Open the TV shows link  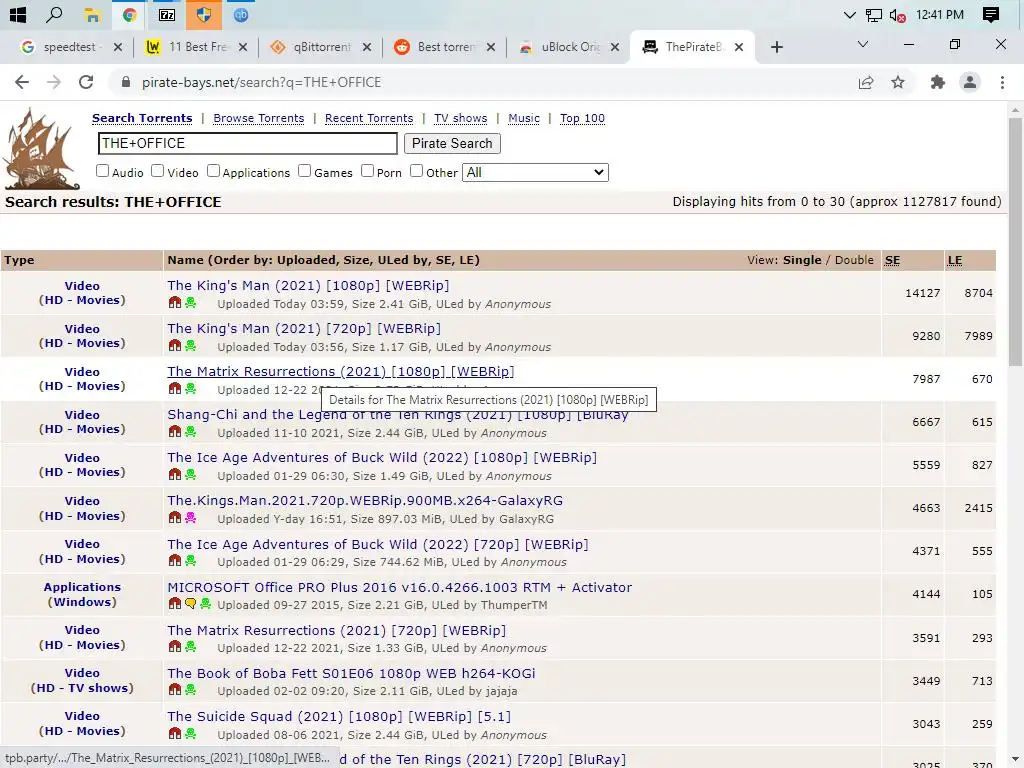[460, 118]
